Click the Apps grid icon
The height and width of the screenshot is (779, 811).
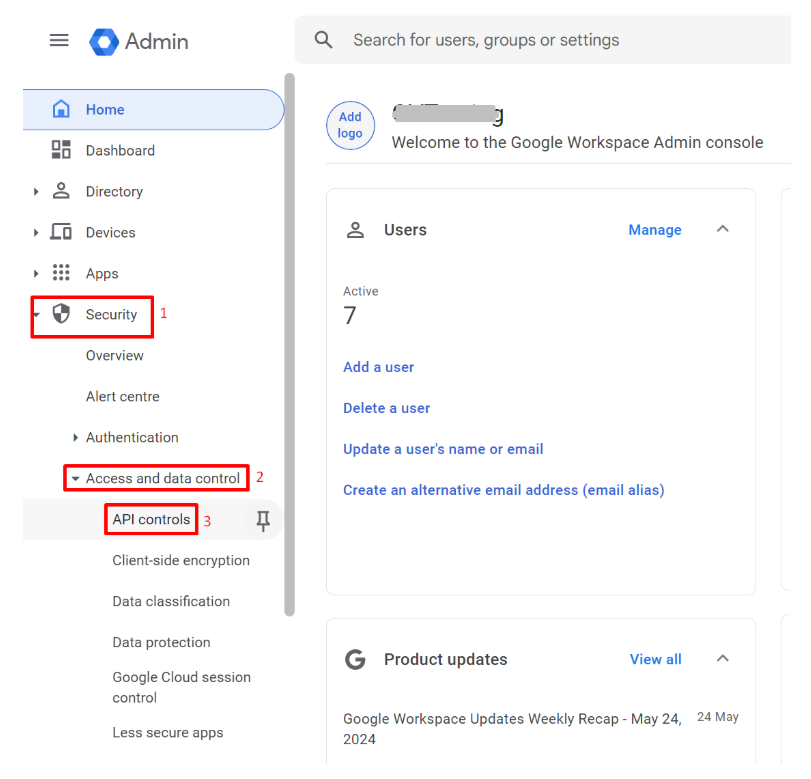click(61, 273)
